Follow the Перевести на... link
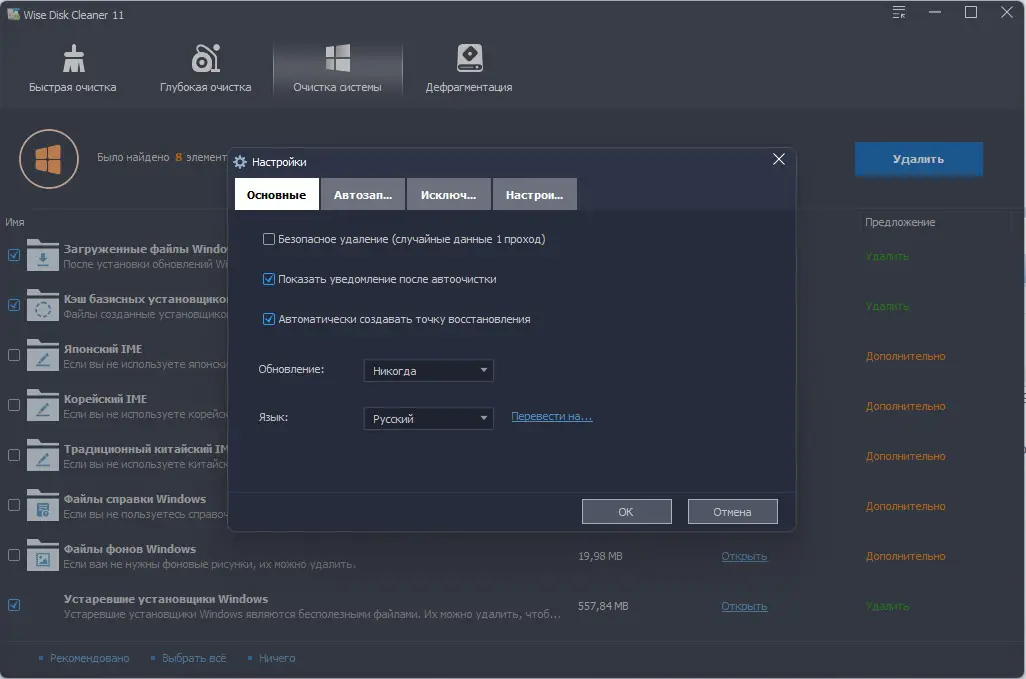Viewport: 1026px width, 679px height. (x=552, y=417)
